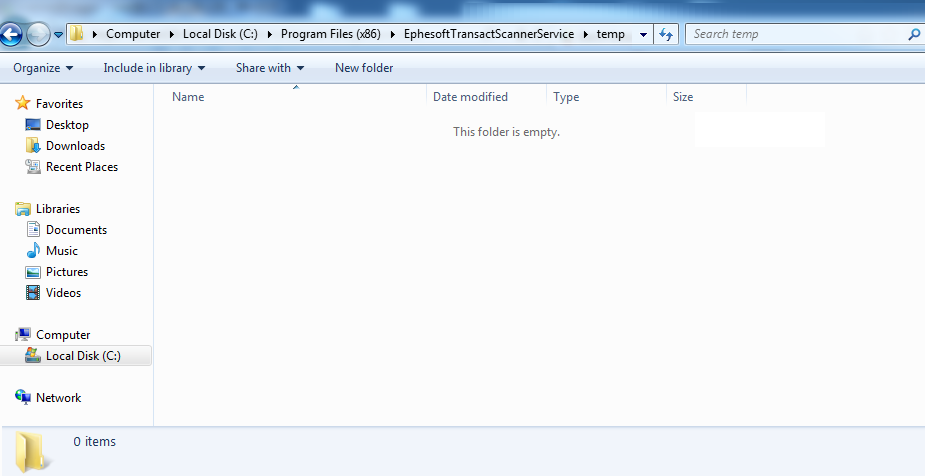Viewport: 925px width, 476px height.
Task: Click the folder icon in details pane
Action: (x=31, y=451)
